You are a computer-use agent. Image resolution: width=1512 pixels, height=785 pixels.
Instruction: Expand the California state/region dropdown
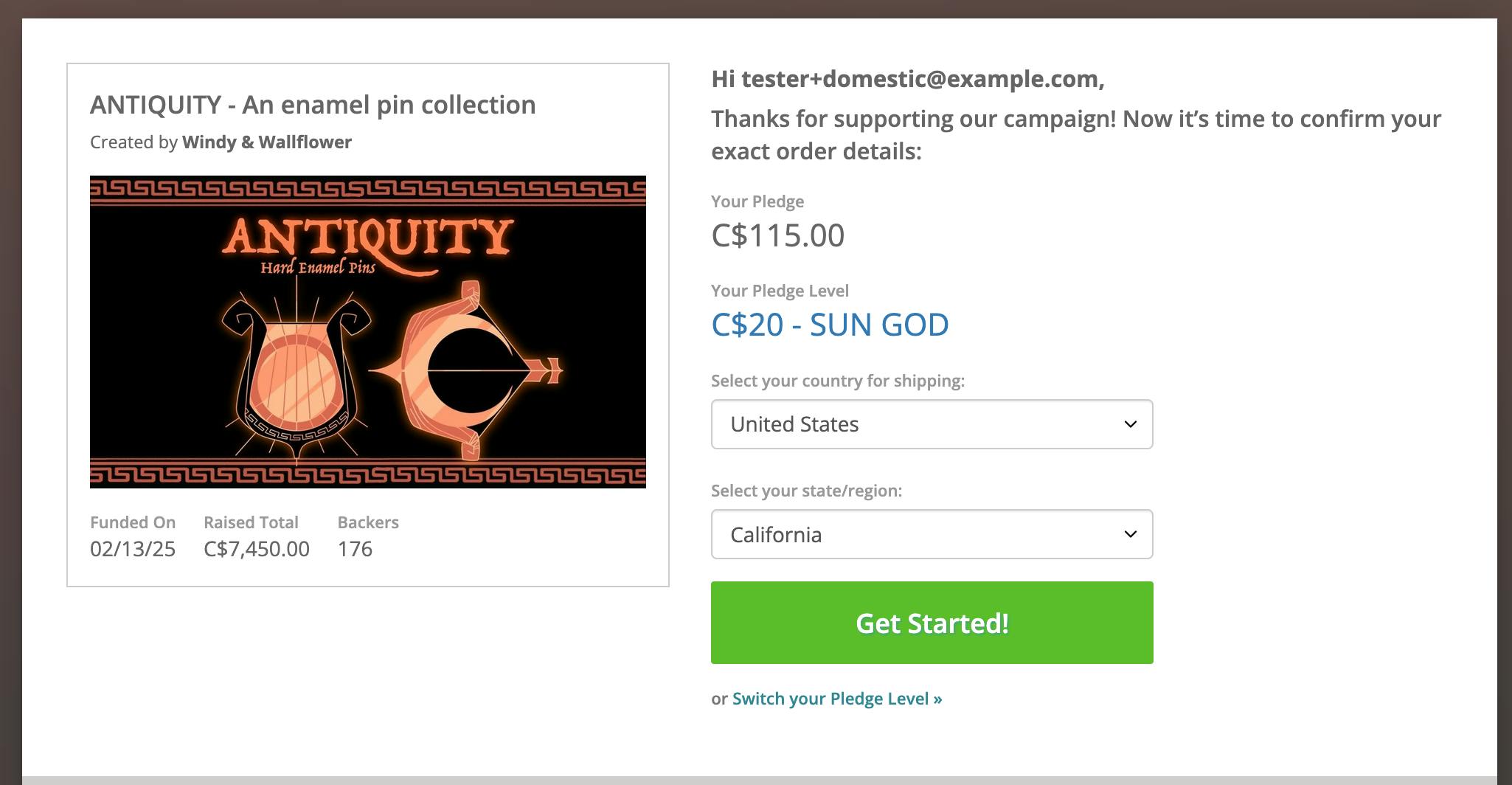pos(932,534)
